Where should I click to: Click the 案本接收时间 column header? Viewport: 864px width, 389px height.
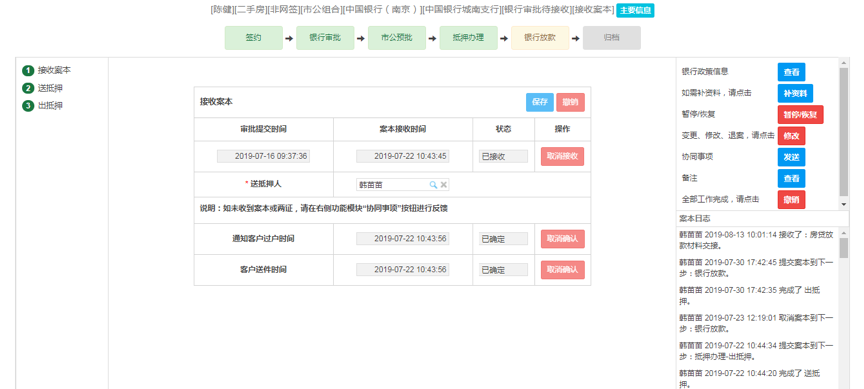[x=403, y=129]
